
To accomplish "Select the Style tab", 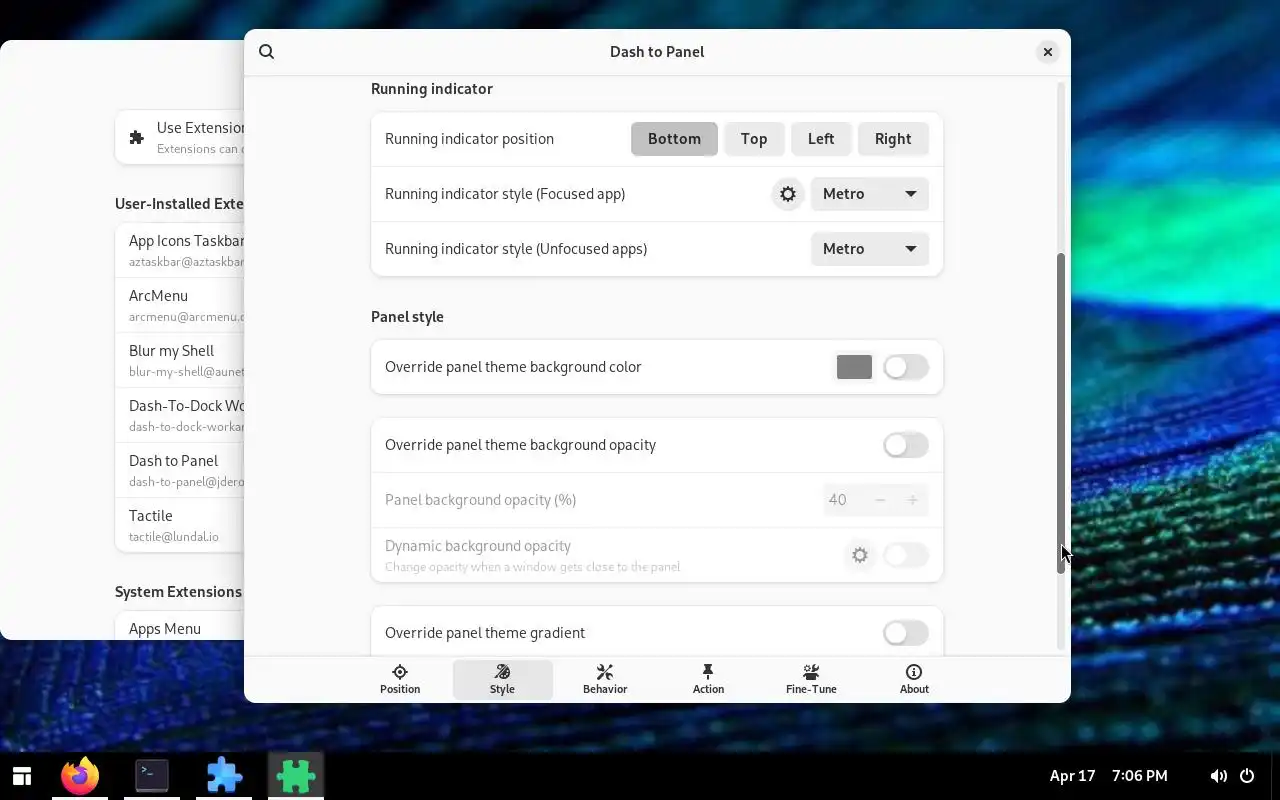I will tap(502, 680).
